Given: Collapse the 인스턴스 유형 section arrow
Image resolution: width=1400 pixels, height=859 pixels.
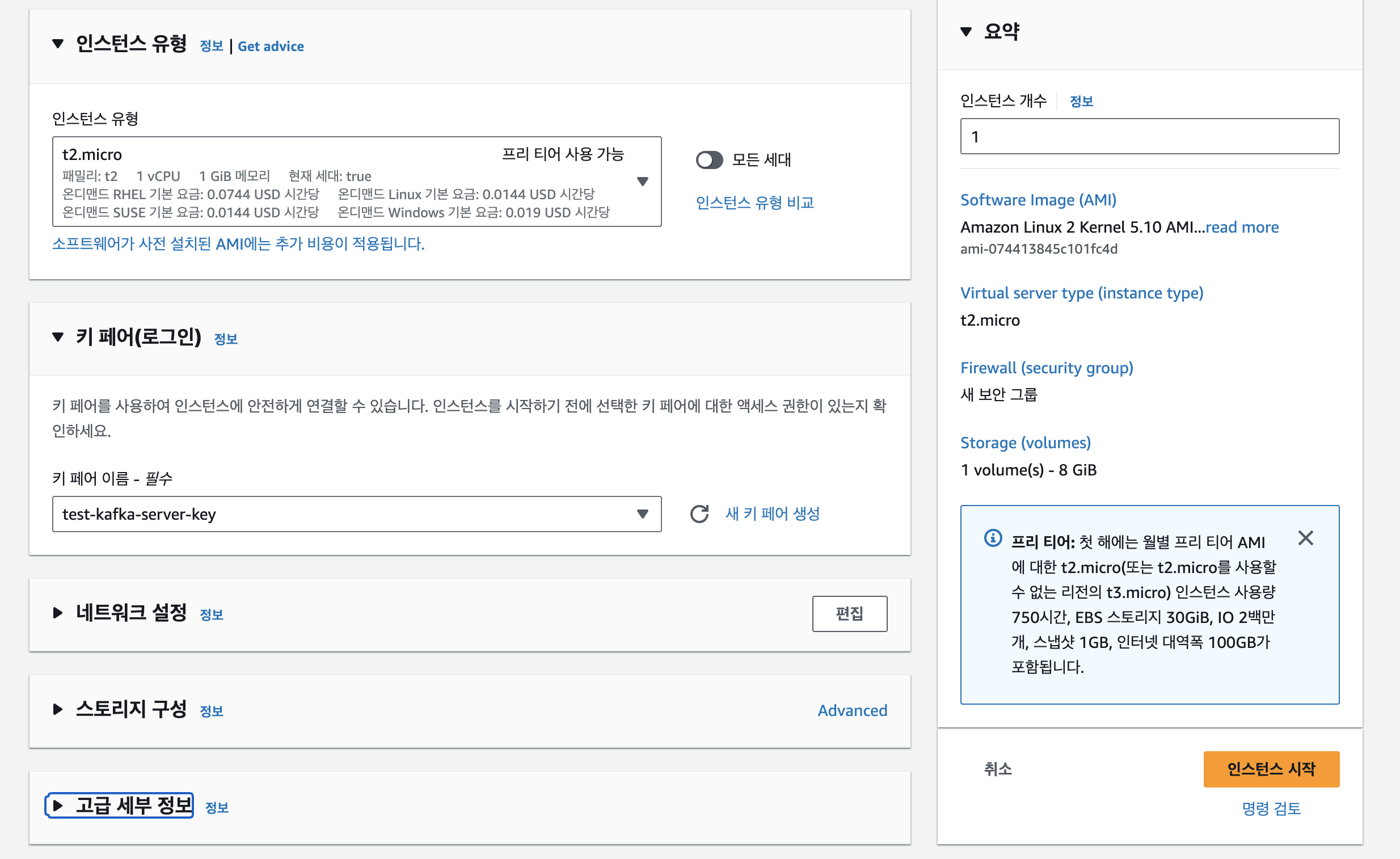Looking at the screenshot, I should (58, 44).
